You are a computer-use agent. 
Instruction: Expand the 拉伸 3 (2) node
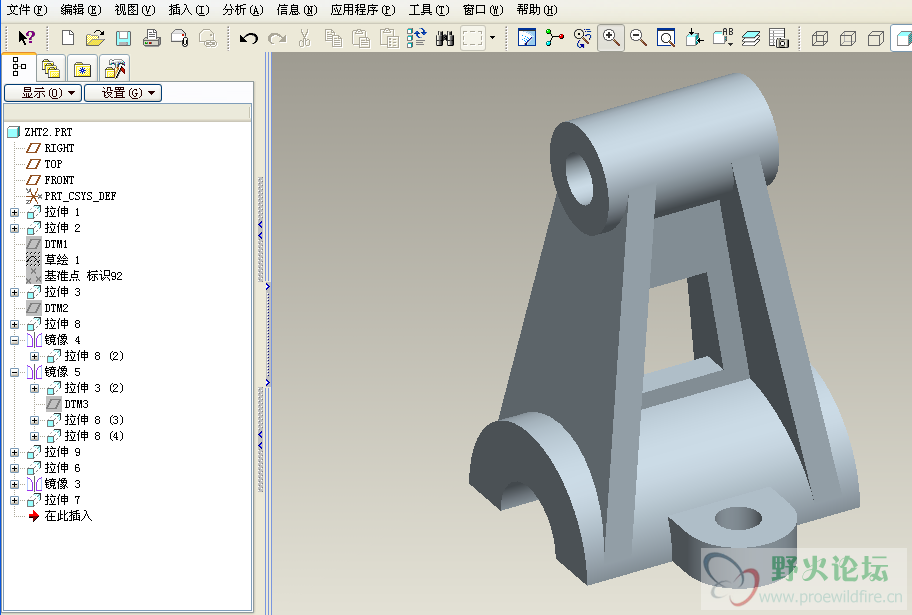34,388
